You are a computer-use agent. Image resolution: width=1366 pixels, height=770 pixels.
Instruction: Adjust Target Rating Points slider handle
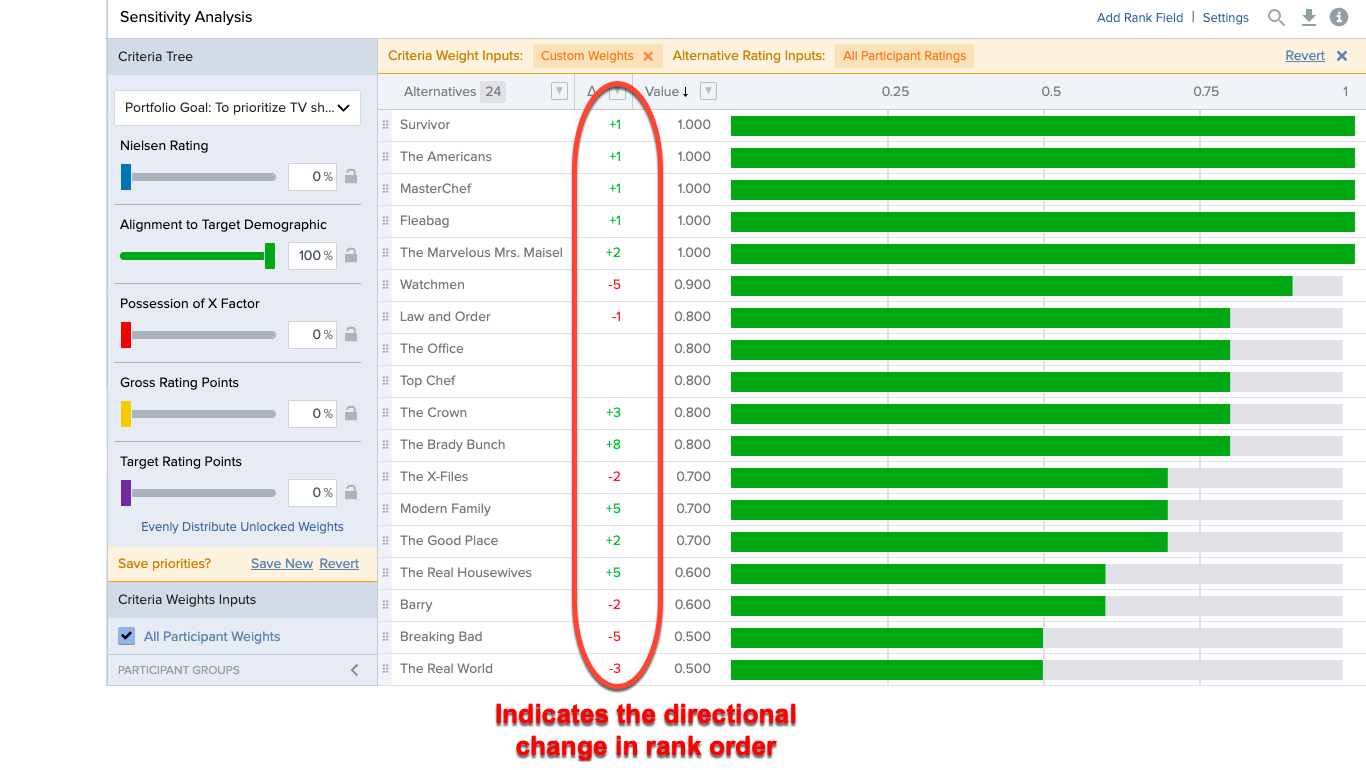click(x=126, y=493)
